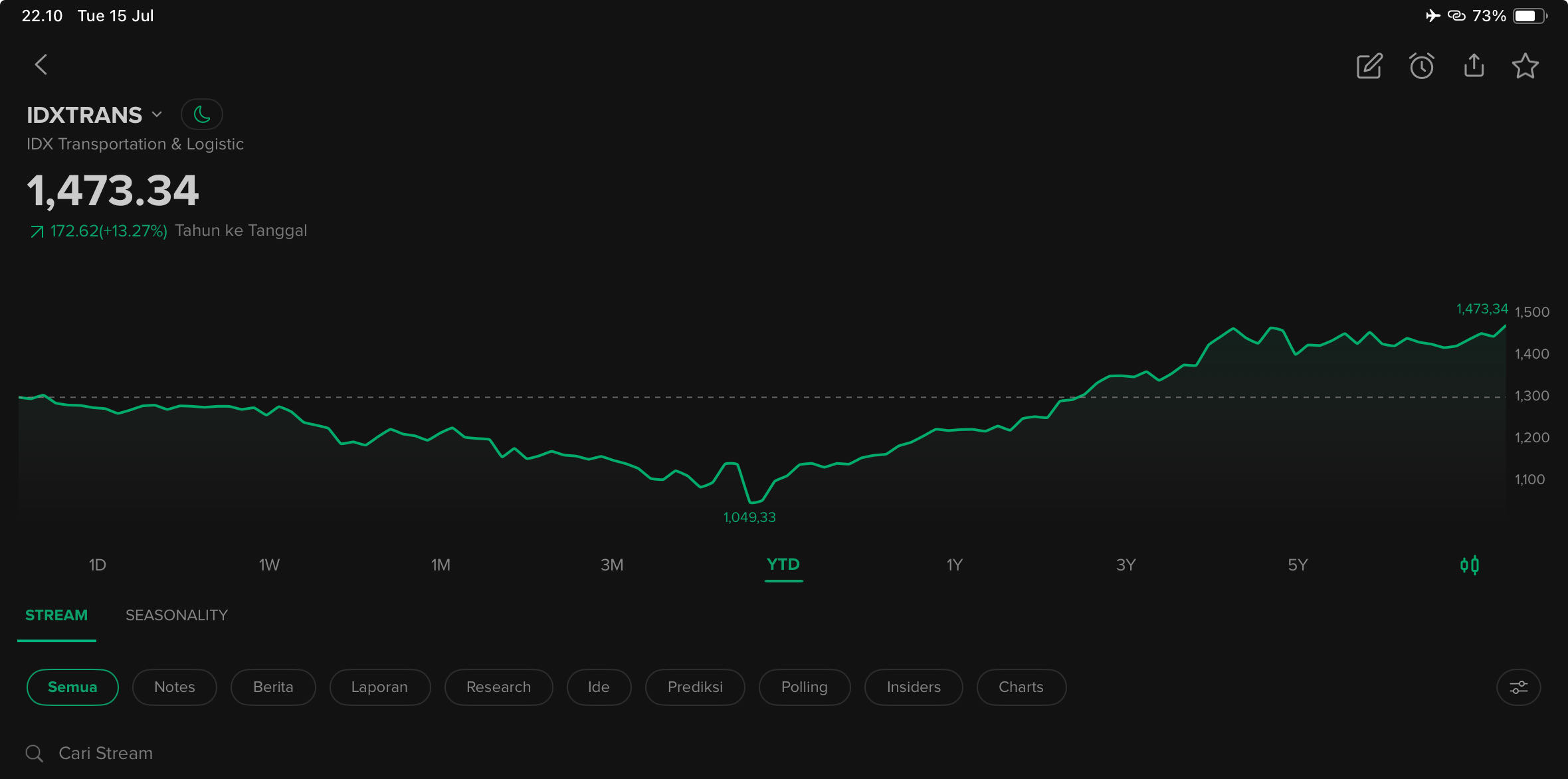This screenshot has height=779, width=1568.
Task: Tap the IDX Transportation & Logistic subtitle
Action: (135, 144)
